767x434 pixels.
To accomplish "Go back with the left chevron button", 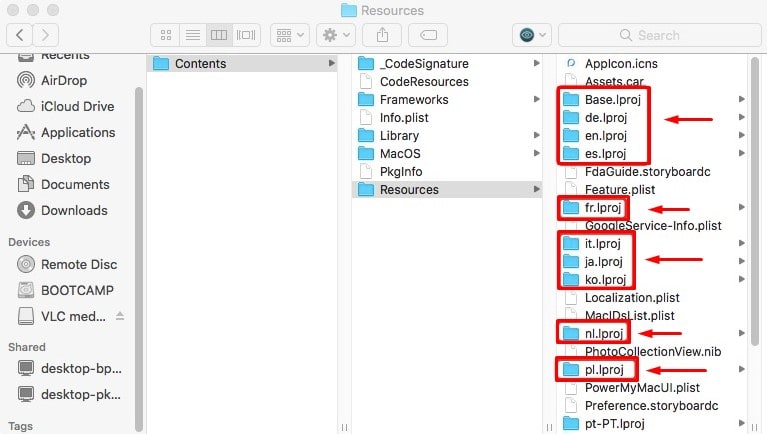I will (20, 35).
